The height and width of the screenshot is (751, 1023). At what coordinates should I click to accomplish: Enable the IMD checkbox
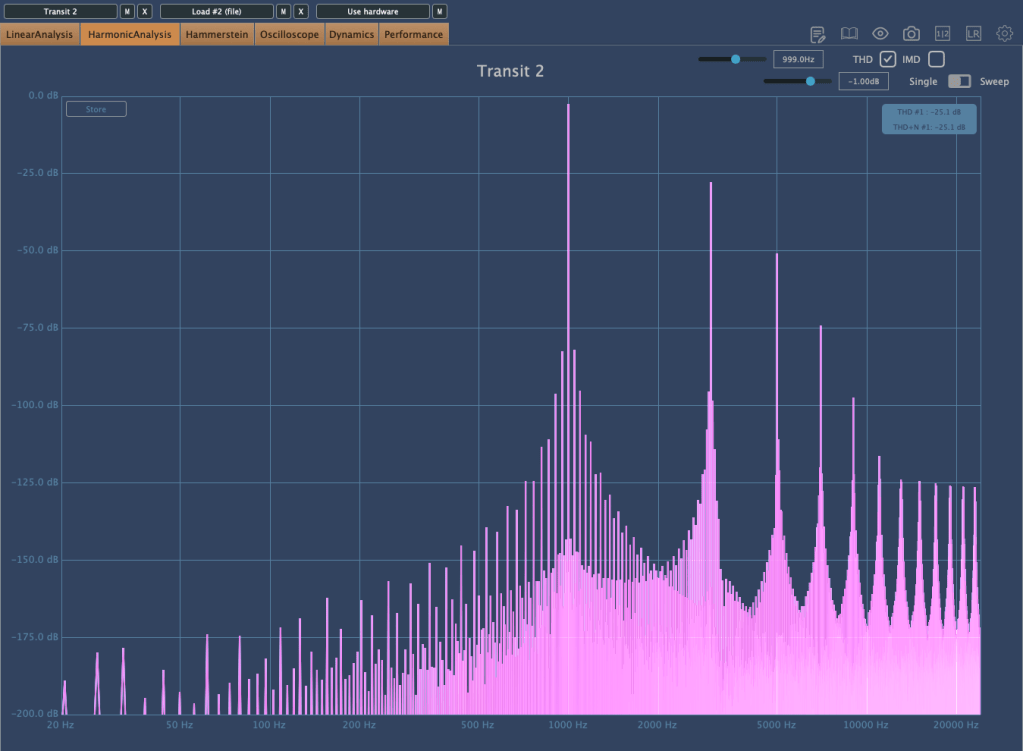click(936, 59)
